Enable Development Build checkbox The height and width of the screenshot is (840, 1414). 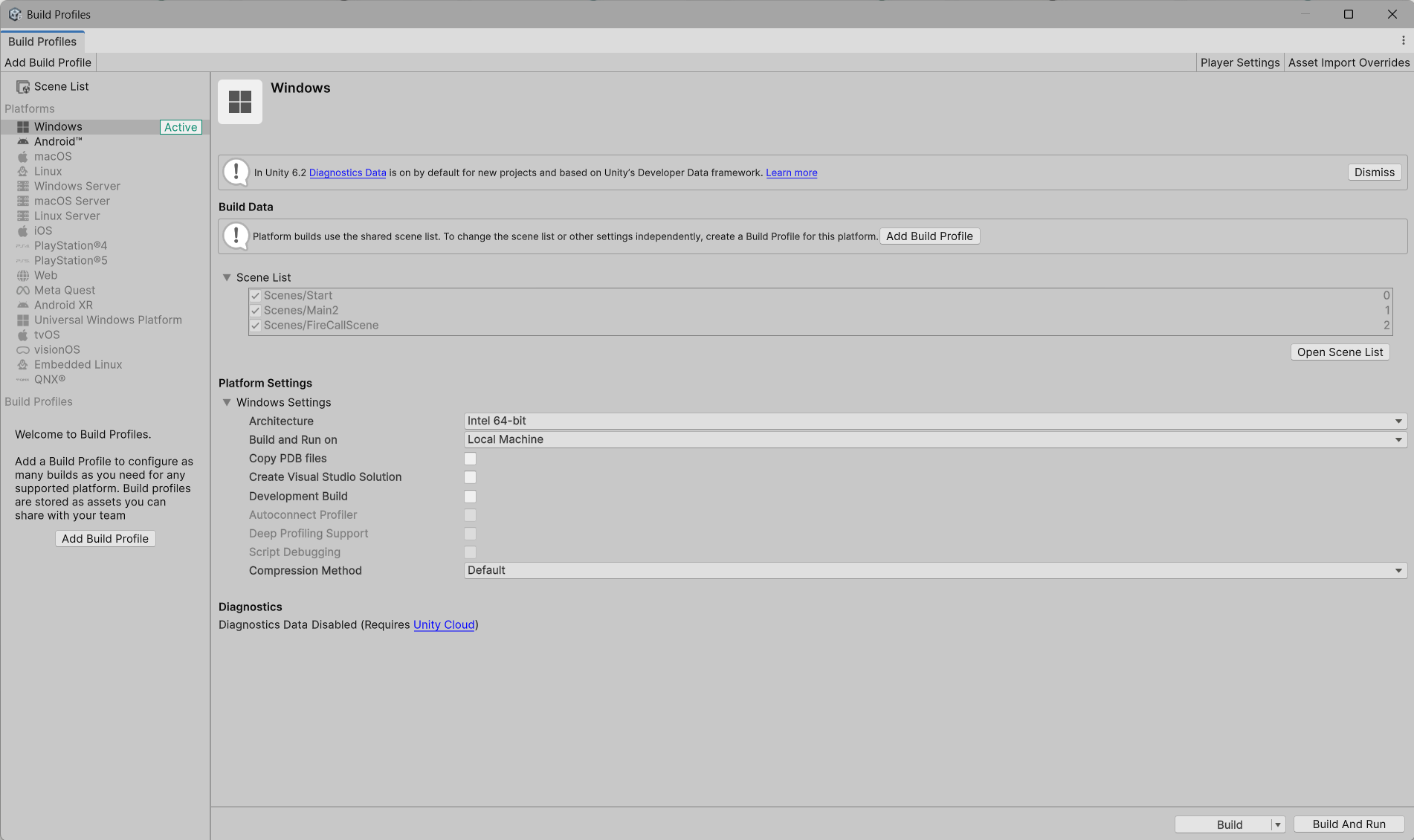471,497
